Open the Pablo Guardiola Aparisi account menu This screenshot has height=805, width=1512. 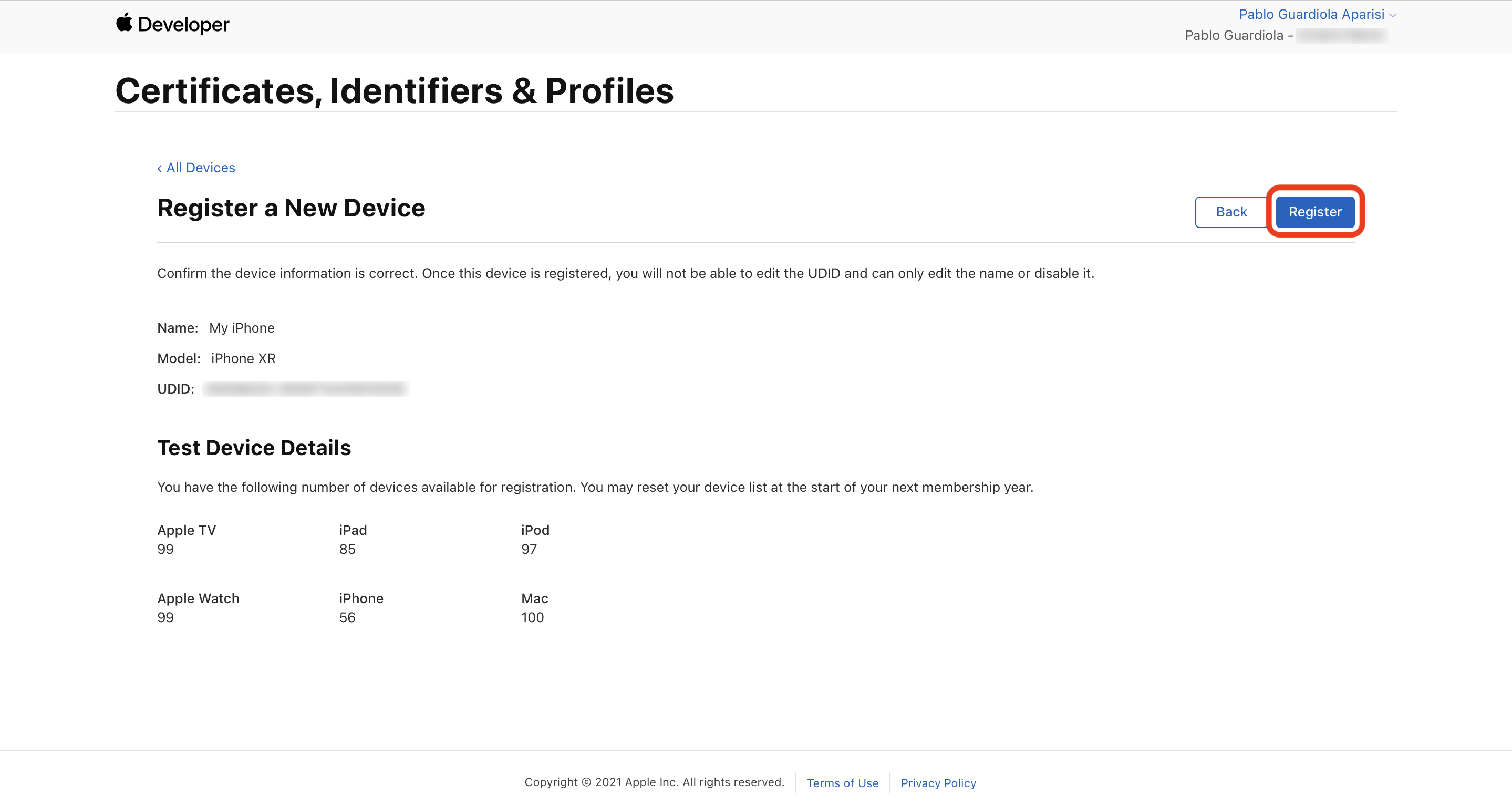coord(1311,14)
